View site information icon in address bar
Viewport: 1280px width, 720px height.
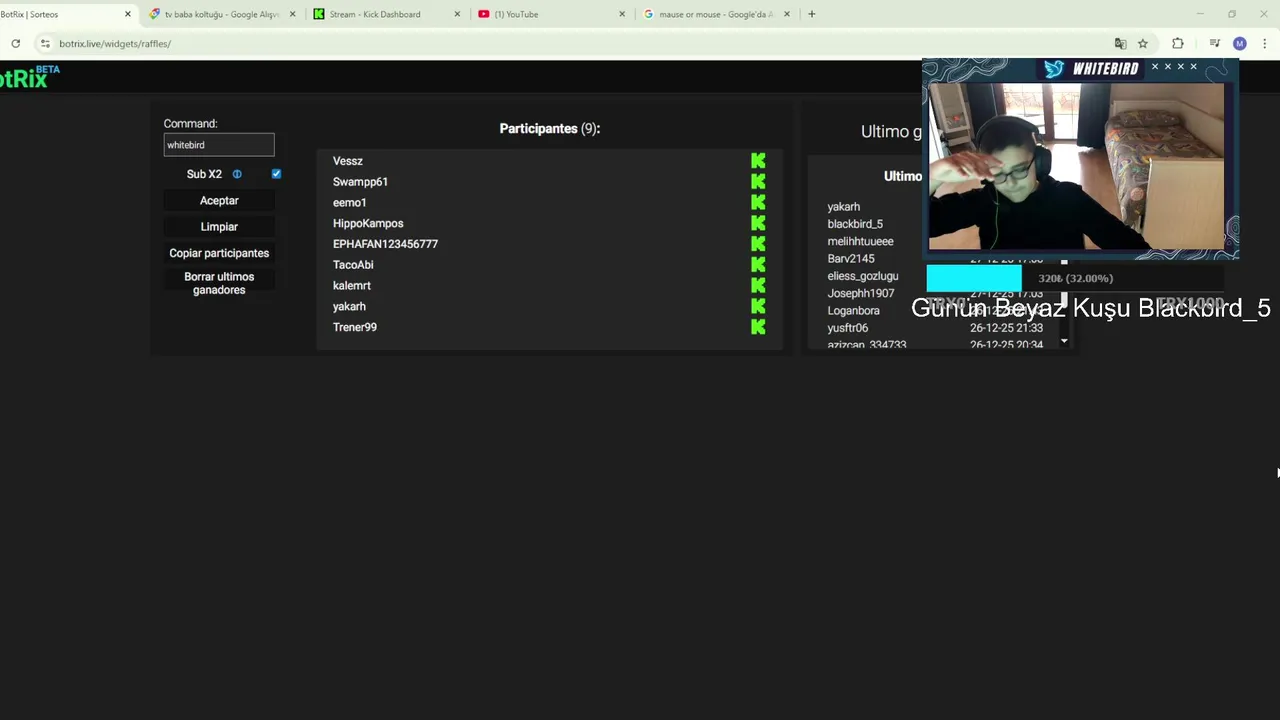(45, 43)
